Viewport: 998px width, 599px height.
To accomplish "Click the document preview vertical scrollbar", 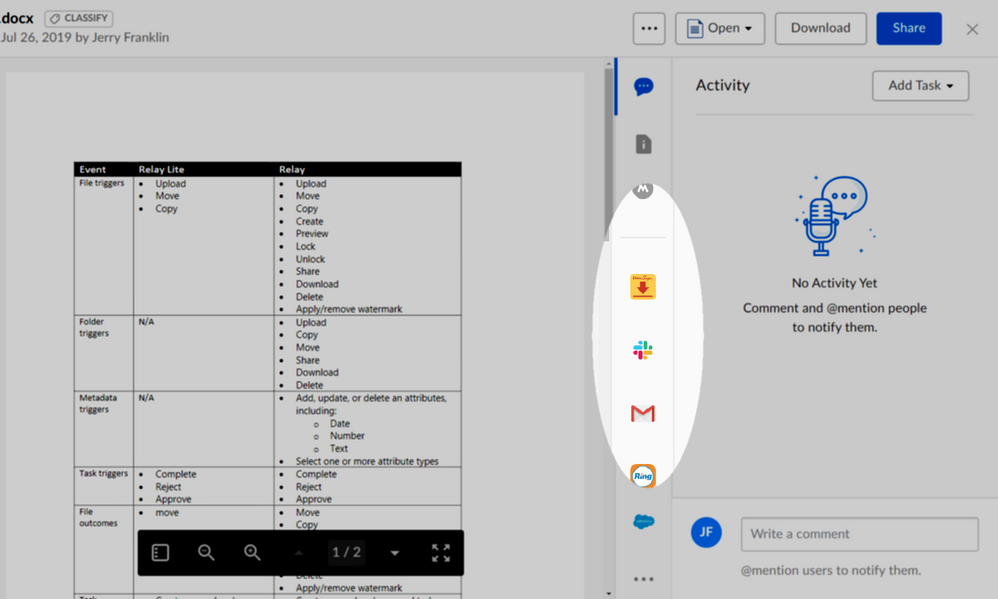I will click(608, 153).
